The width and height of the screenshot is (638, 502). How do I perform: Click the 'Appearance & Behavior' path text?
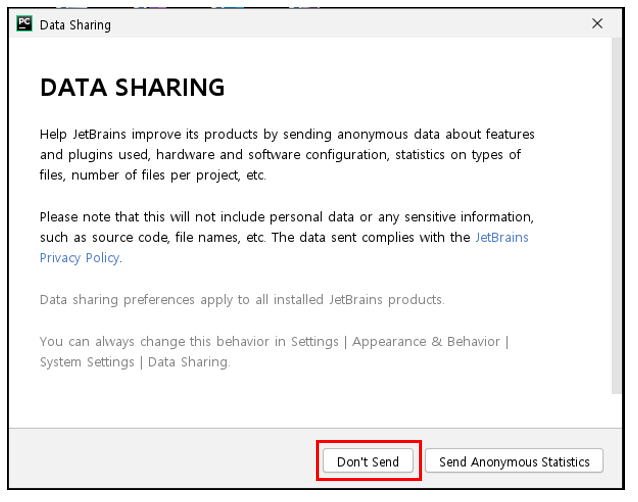(x=426, y=341)
